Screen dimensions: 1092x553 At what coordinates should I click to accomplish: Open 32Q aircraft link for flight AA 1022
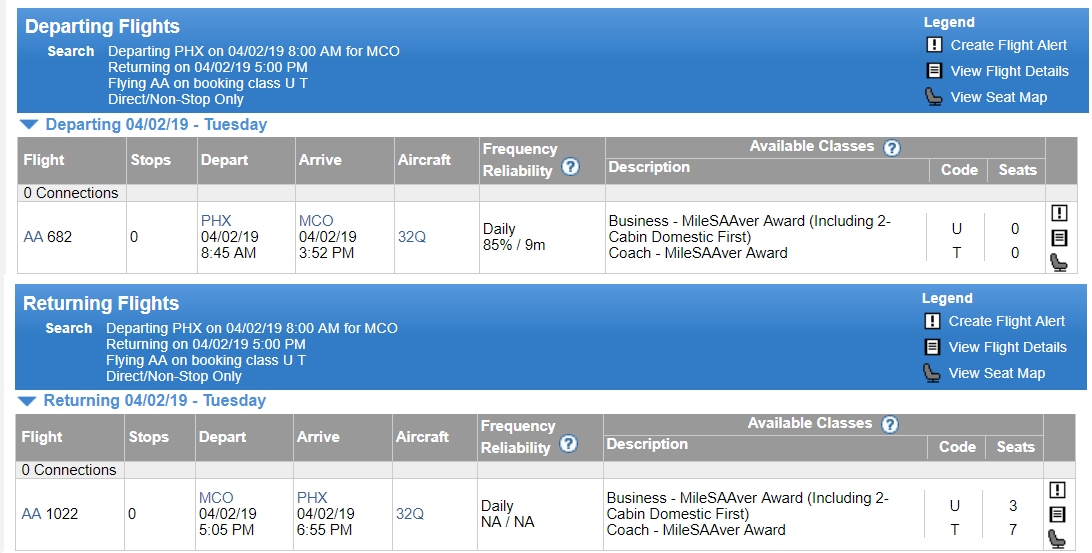click(410, 514)
